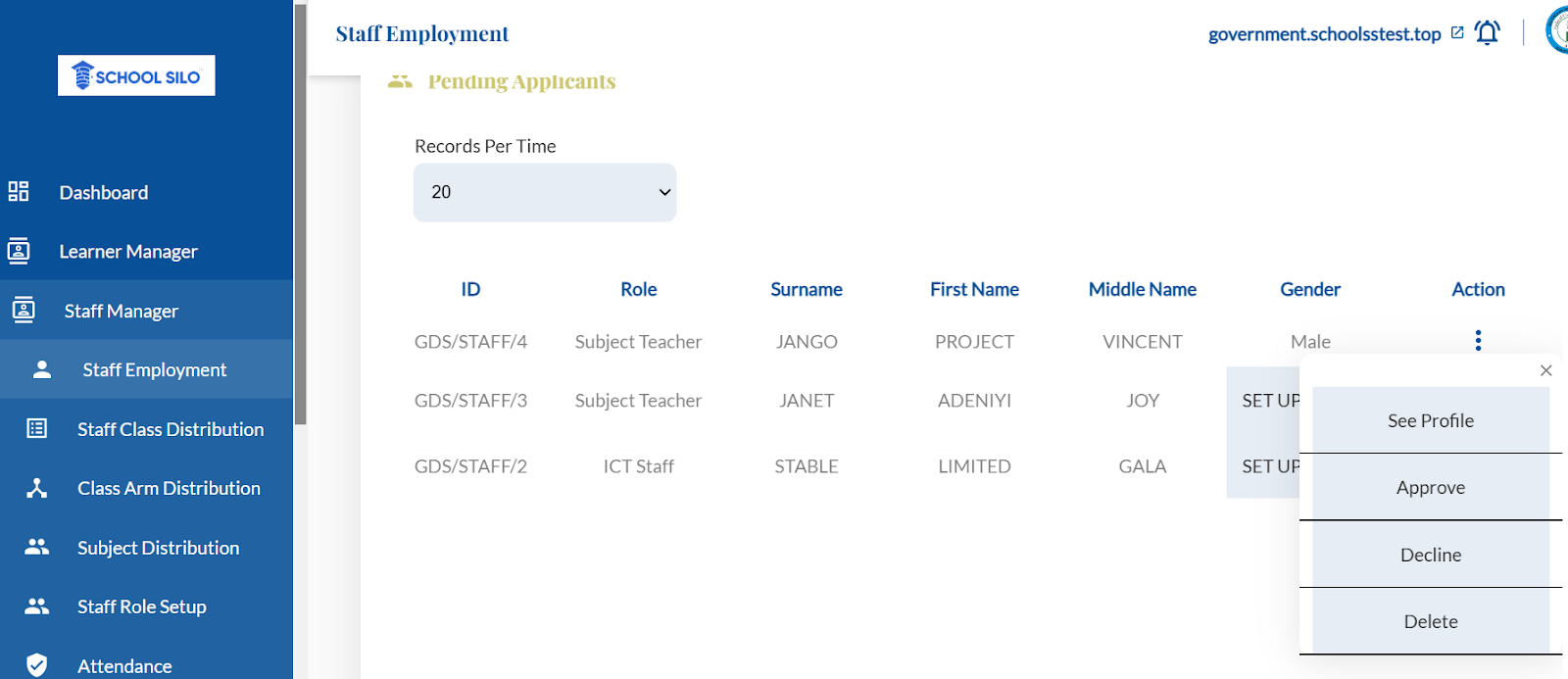
Task: Click the sidebar vertical scrollbar
Action: (x=300, y=216)
